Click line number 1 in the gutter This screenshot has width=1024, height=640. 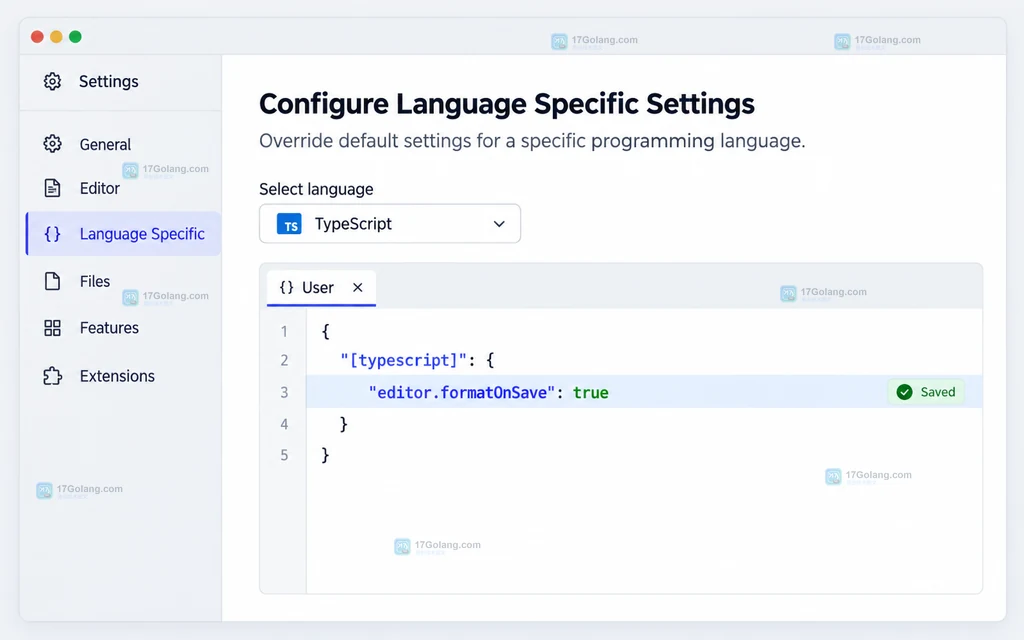coord(284,332)
